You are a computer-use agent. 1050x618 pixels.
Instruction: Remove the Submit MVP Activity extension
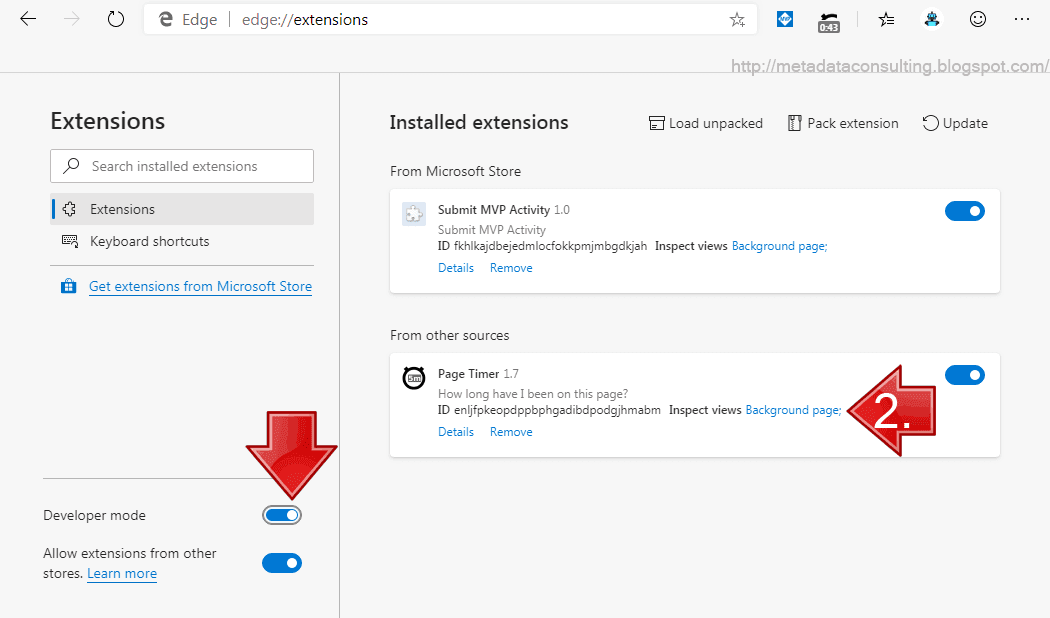pos(511,268)
